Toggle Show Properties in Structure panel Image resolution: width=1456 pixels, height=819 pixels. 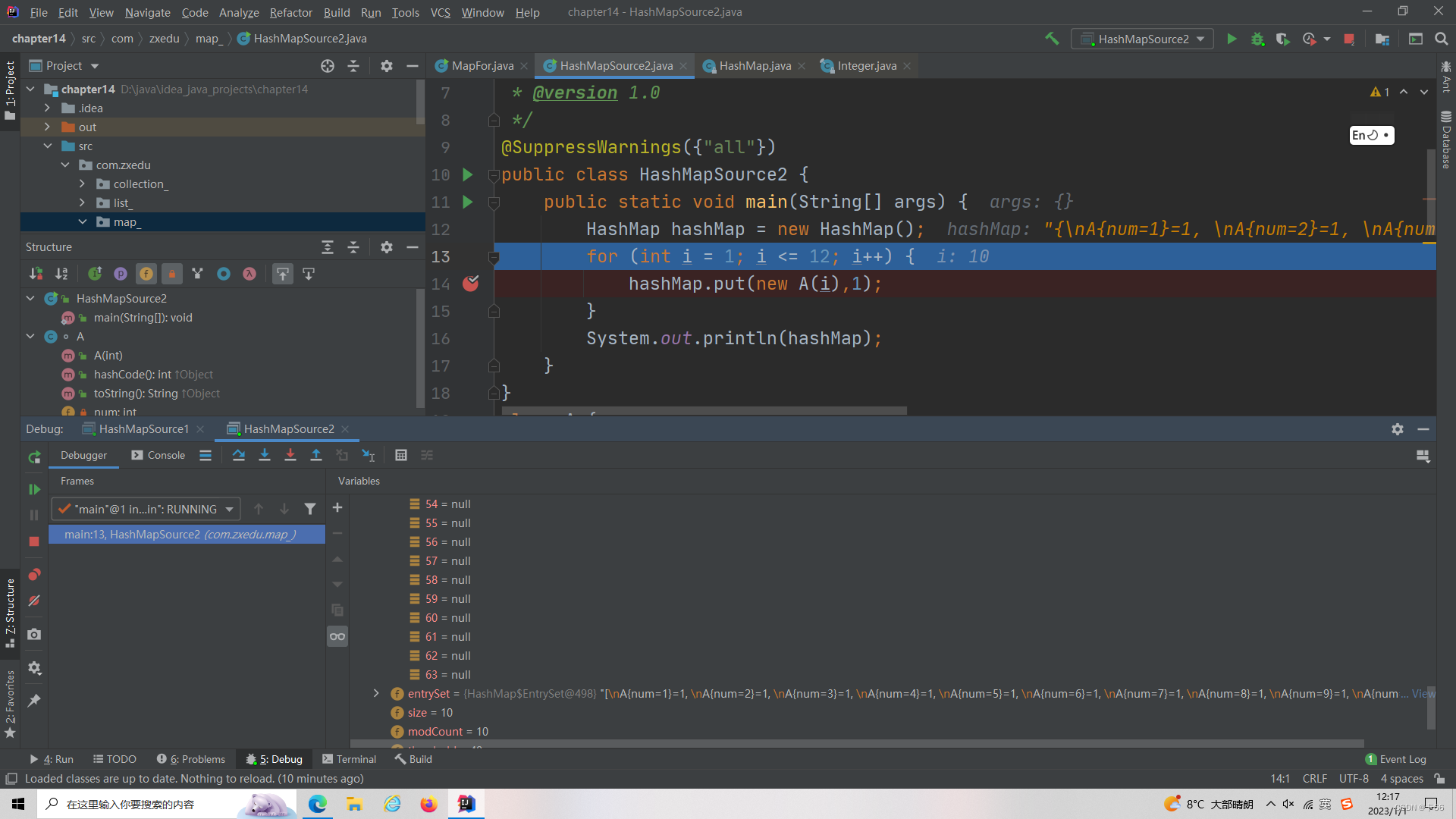(121, 274)
